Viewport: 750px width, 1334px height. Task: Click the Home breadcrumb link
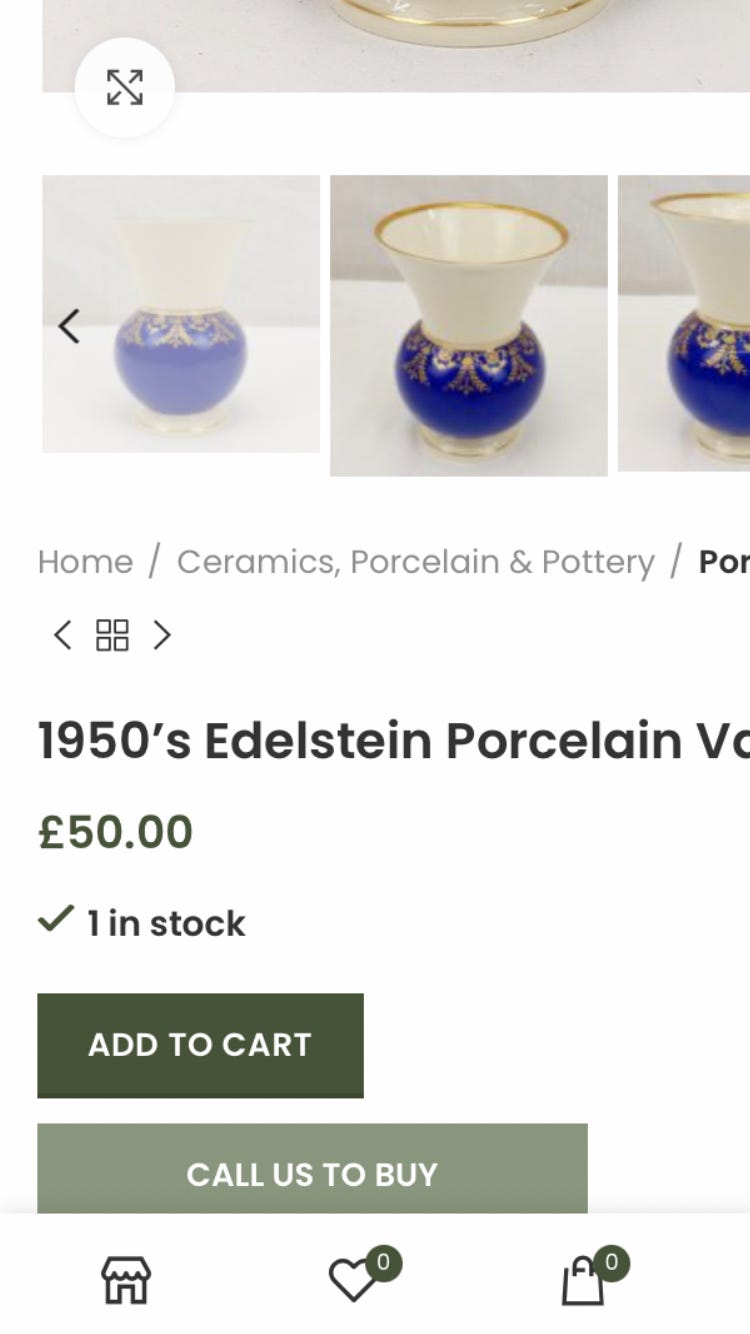85,562
